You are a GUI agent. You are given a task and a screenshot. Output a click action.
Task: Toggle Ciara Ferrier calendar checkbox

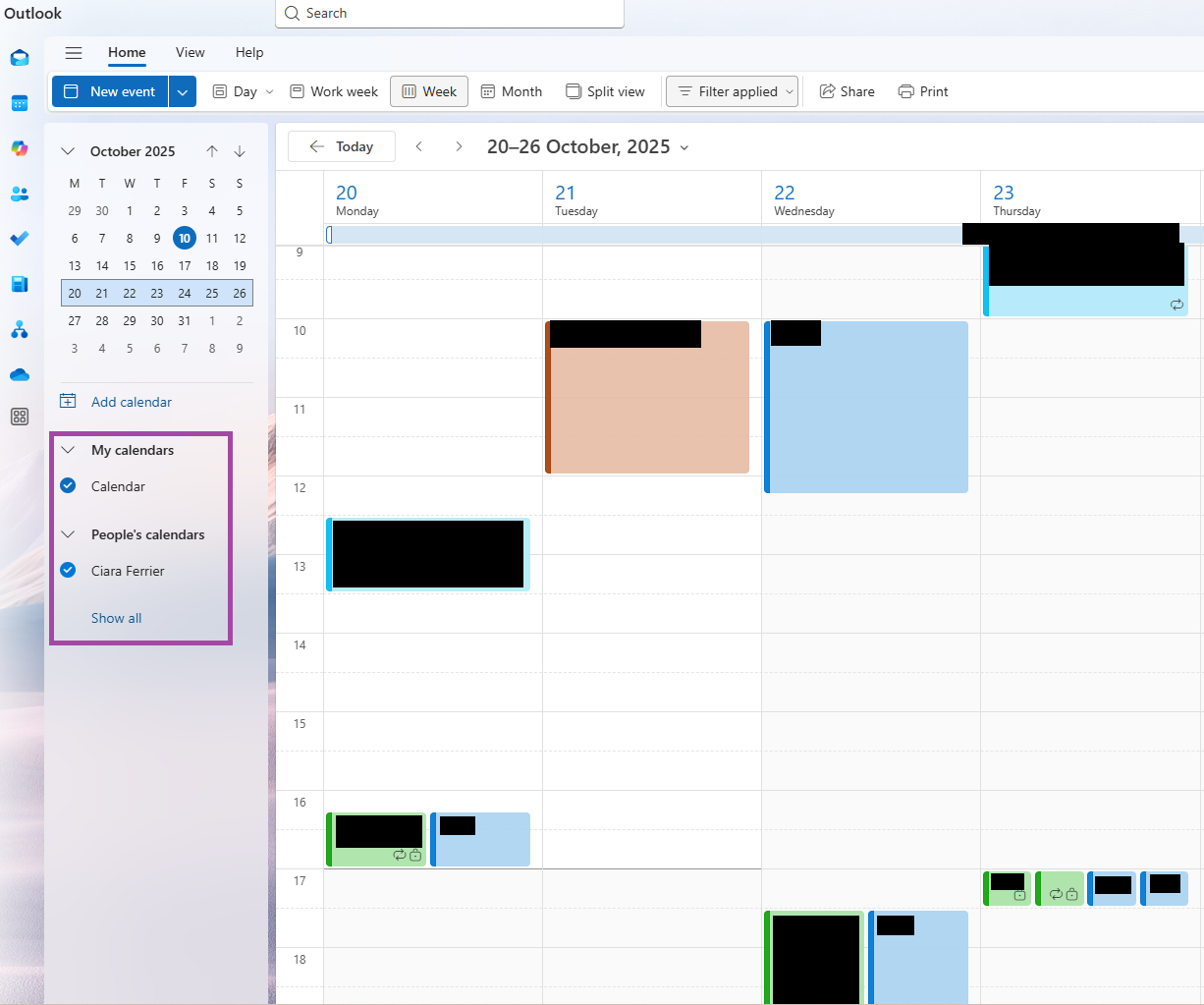click(68, 570)
